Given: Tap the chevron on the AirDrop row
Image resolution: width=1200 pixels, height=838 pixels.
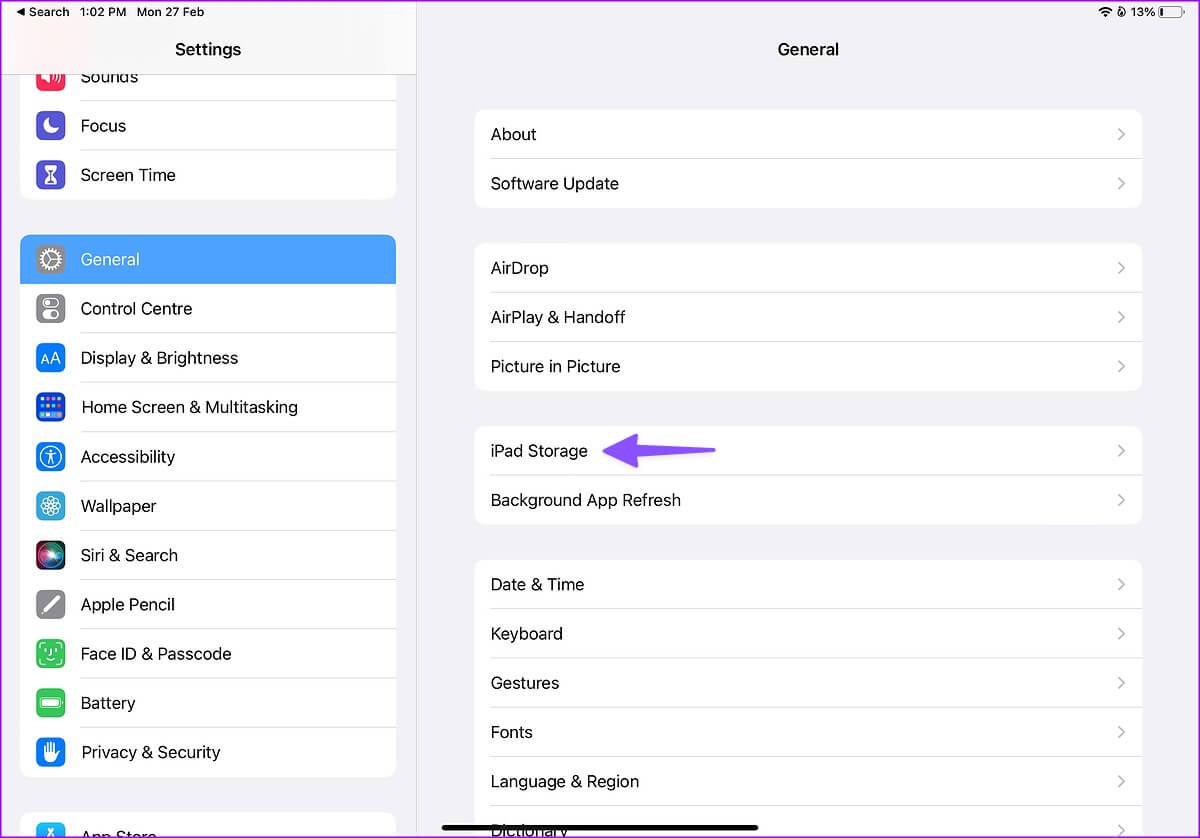Looking at the screenshot, I should [1121, 268].
